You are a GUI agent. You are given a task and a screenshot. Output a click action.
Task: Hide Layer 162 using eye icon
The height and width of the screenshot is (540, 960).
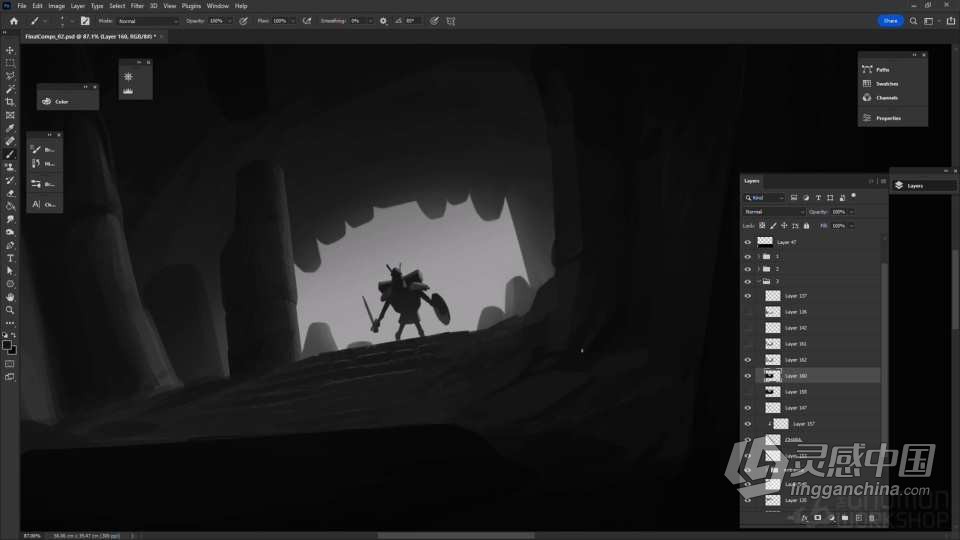point(748,360)
